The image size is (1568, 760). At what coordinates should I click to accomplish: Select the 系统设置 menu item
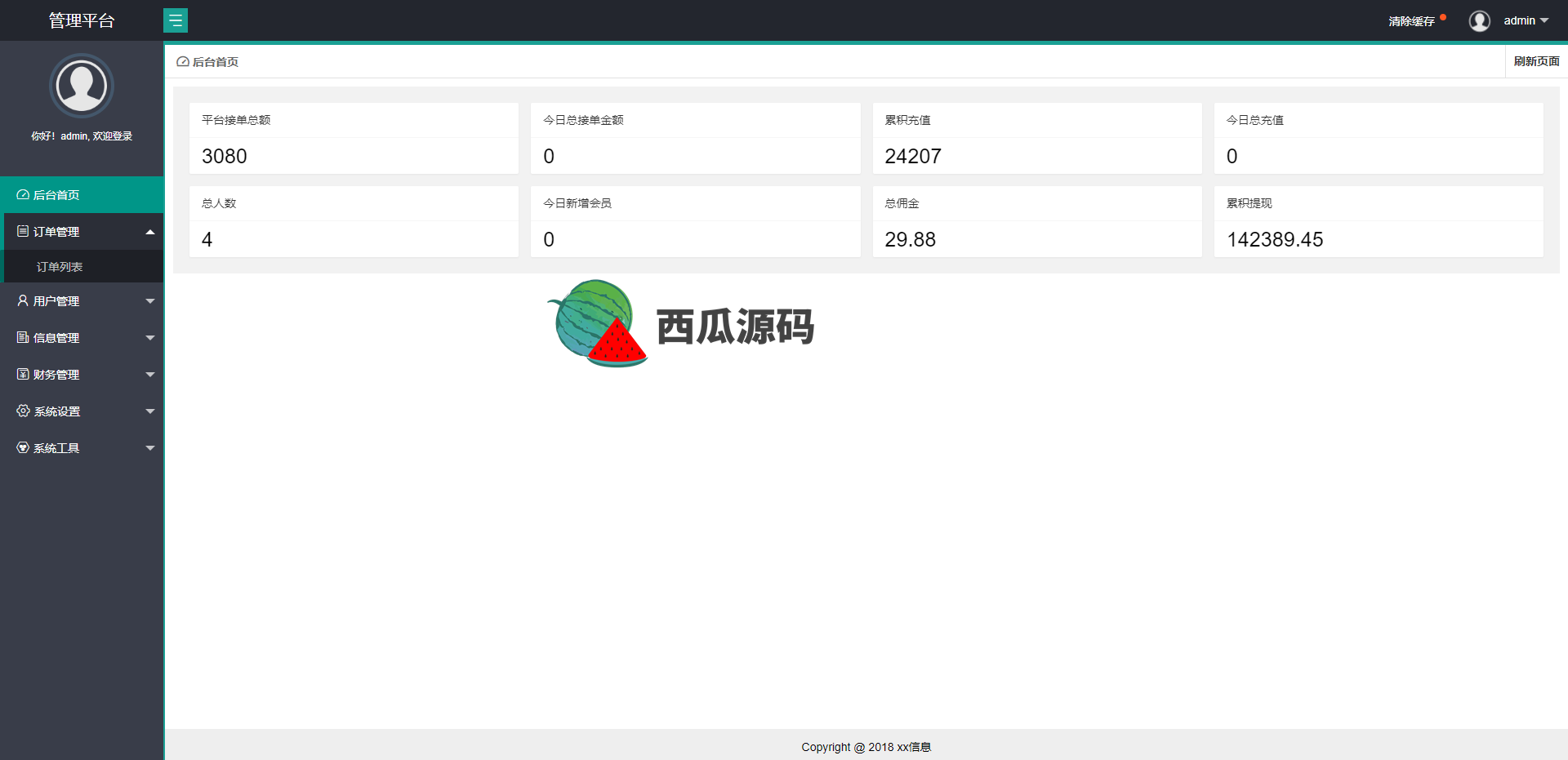[x=82, y=411]
